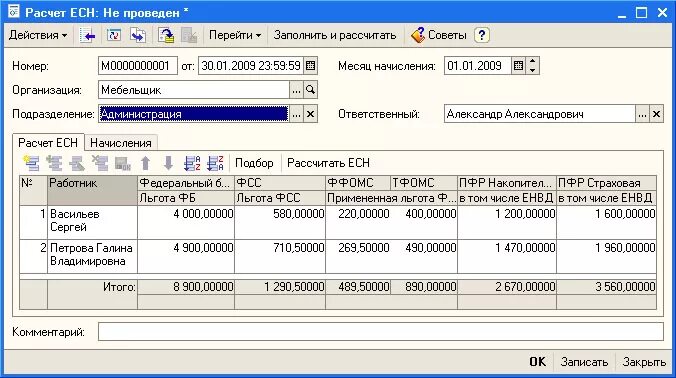This screenshot has width=676, height=378.
Task: Click Рассчитать ЕСН button
Action: click(329, 163)
